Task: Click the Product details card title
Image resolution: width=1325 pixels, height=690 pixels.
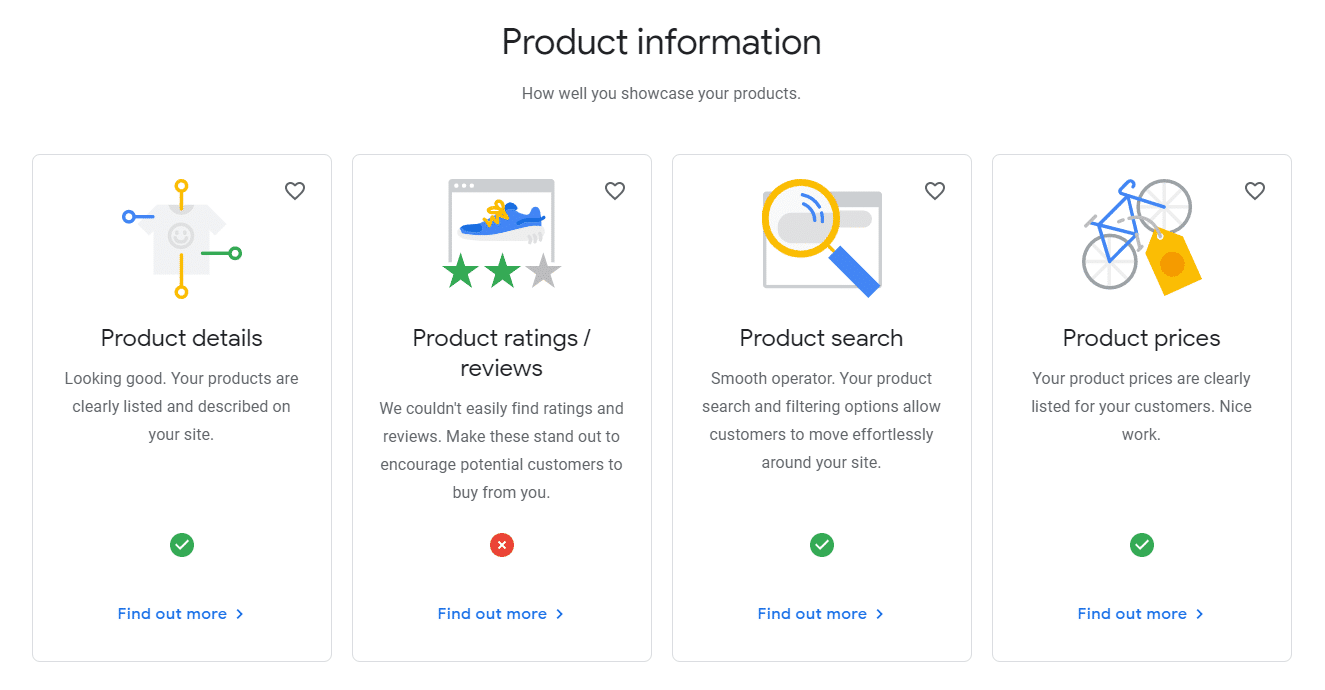Action: click(x=182, y=338)
